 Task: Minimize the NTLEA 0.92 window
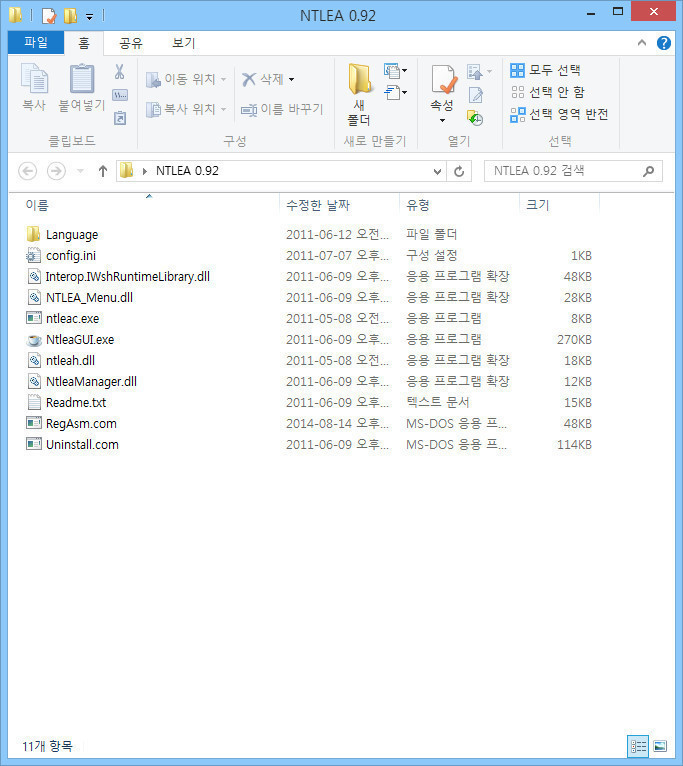[x=591, y=13]
